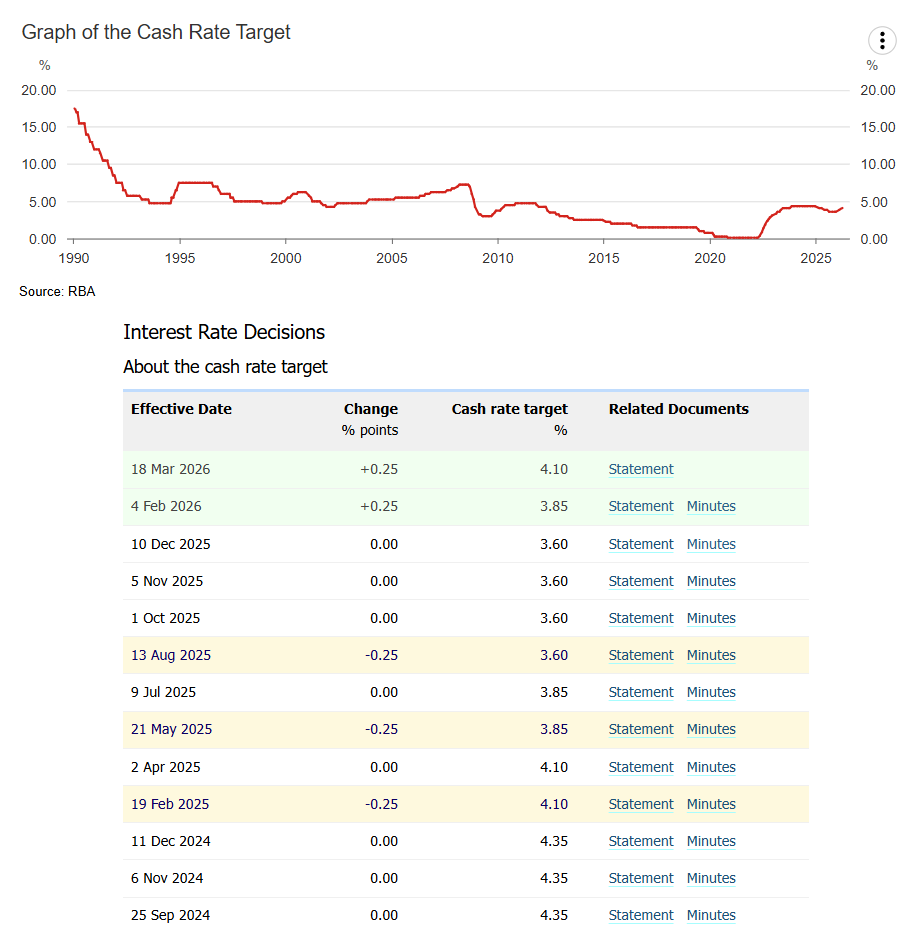View the 11 Dec 2024 Minutes

click(711, 841)
